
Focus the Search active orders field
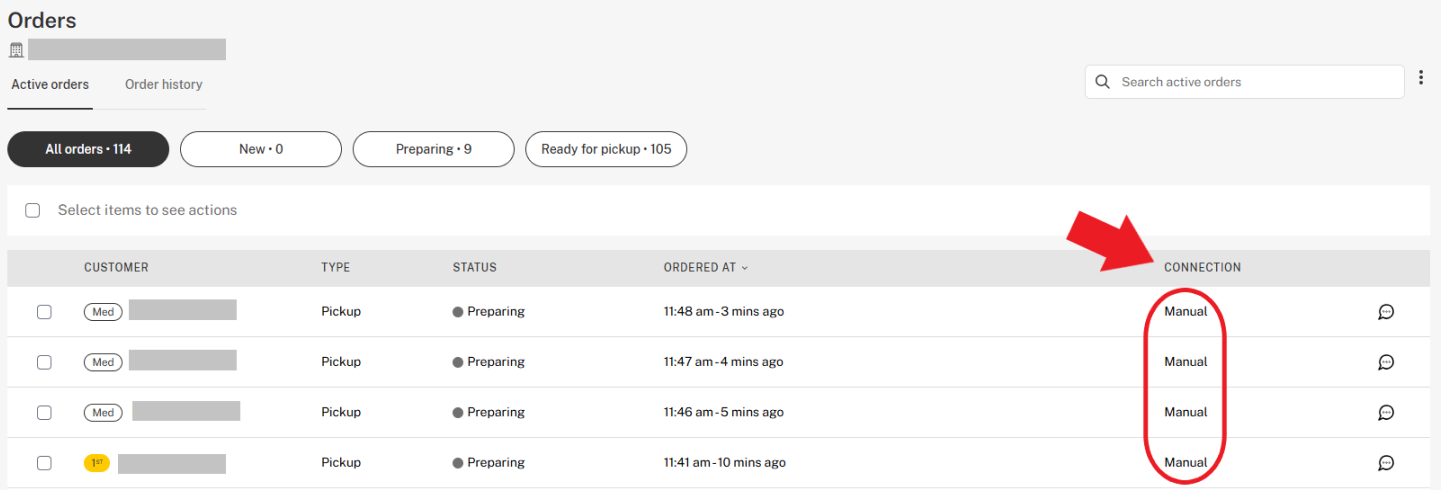click(1245, 82)
